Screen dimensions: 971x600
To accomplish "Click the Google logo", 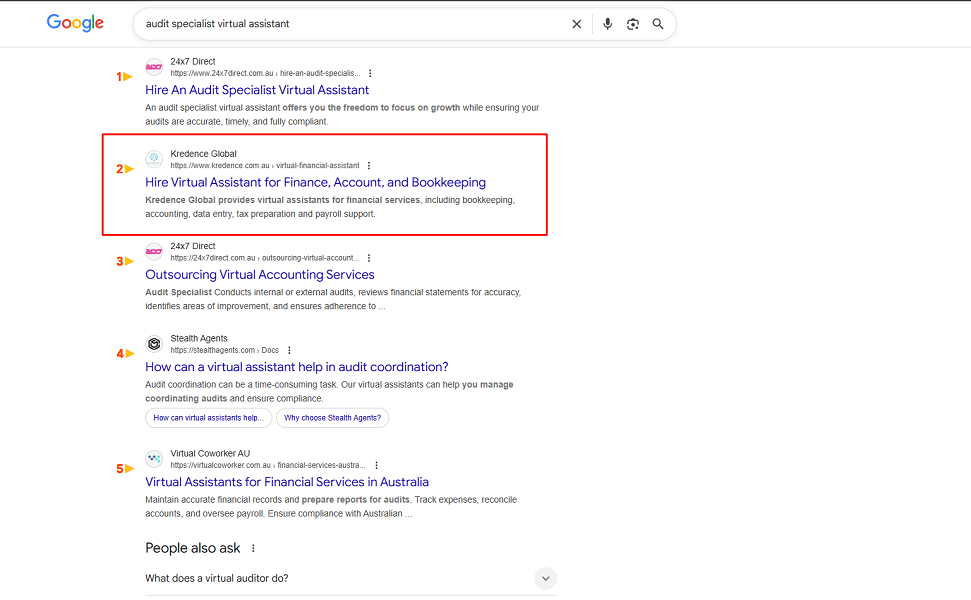I will pyautogui.click(x=75, y=23).
